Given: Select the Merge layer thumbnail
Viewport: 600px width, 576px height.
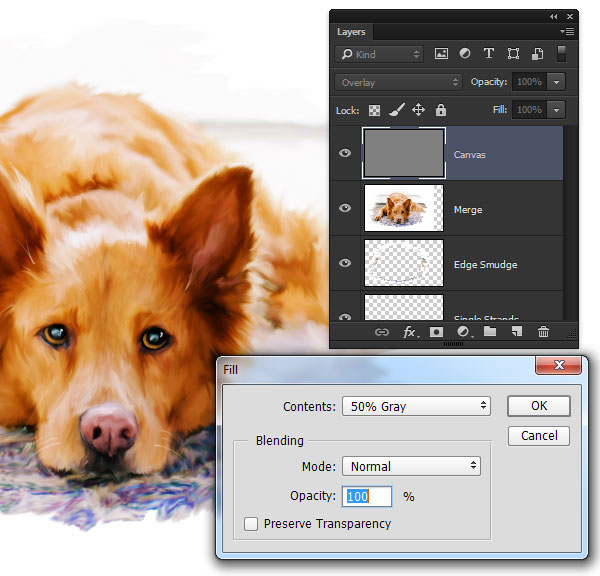Looking at the screenshot, I should pyautogui.click(x=404, y=208).
